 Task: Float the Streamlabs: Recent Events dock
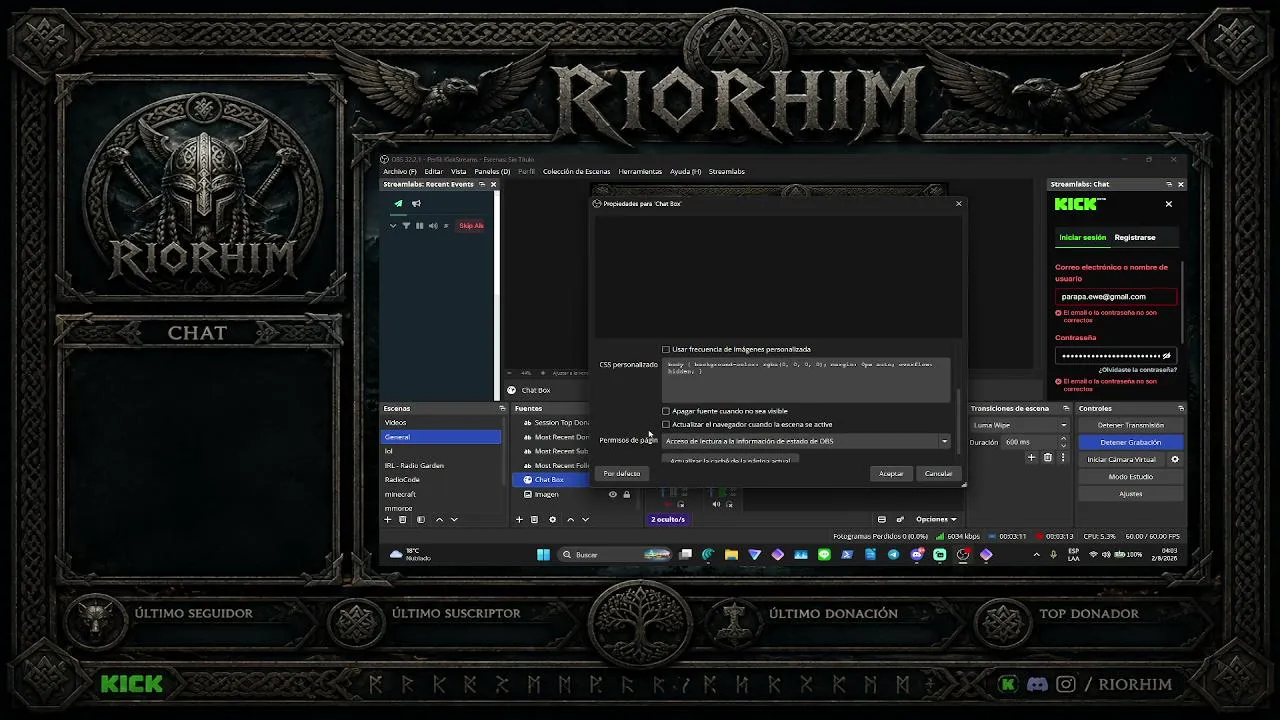point(481,184)
